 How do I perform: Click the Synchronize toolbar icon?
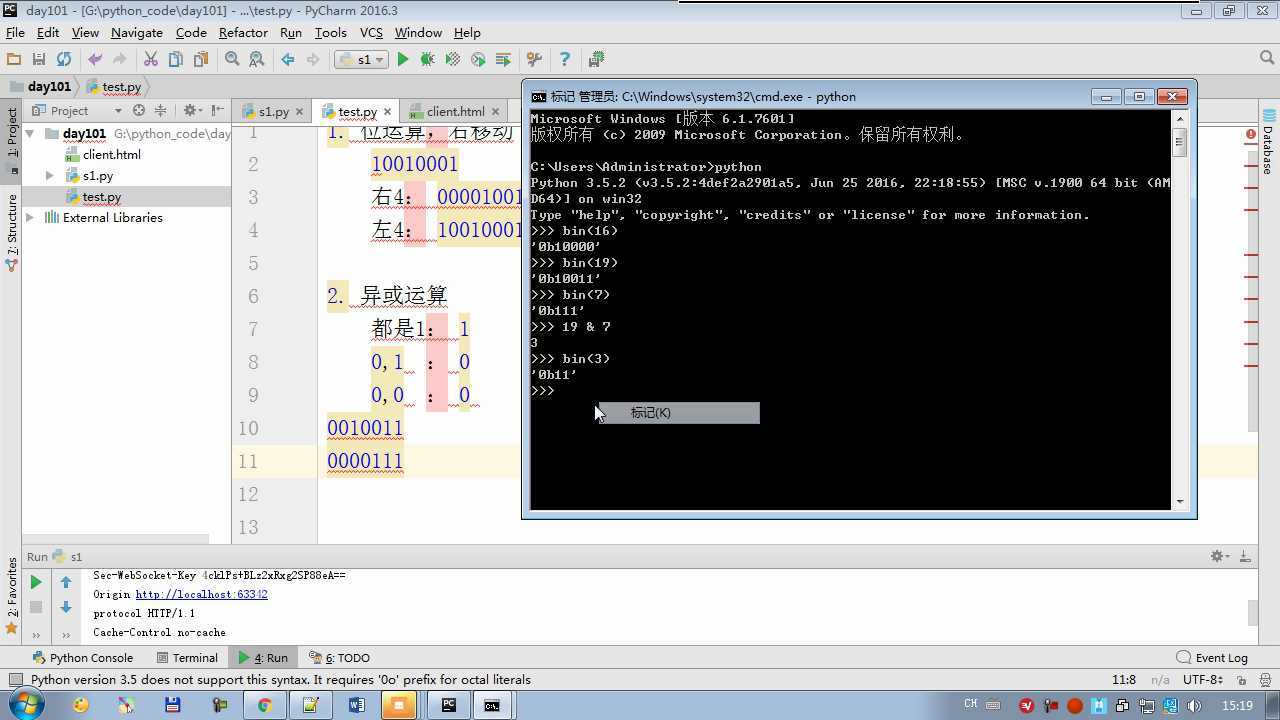coord(64,60)
